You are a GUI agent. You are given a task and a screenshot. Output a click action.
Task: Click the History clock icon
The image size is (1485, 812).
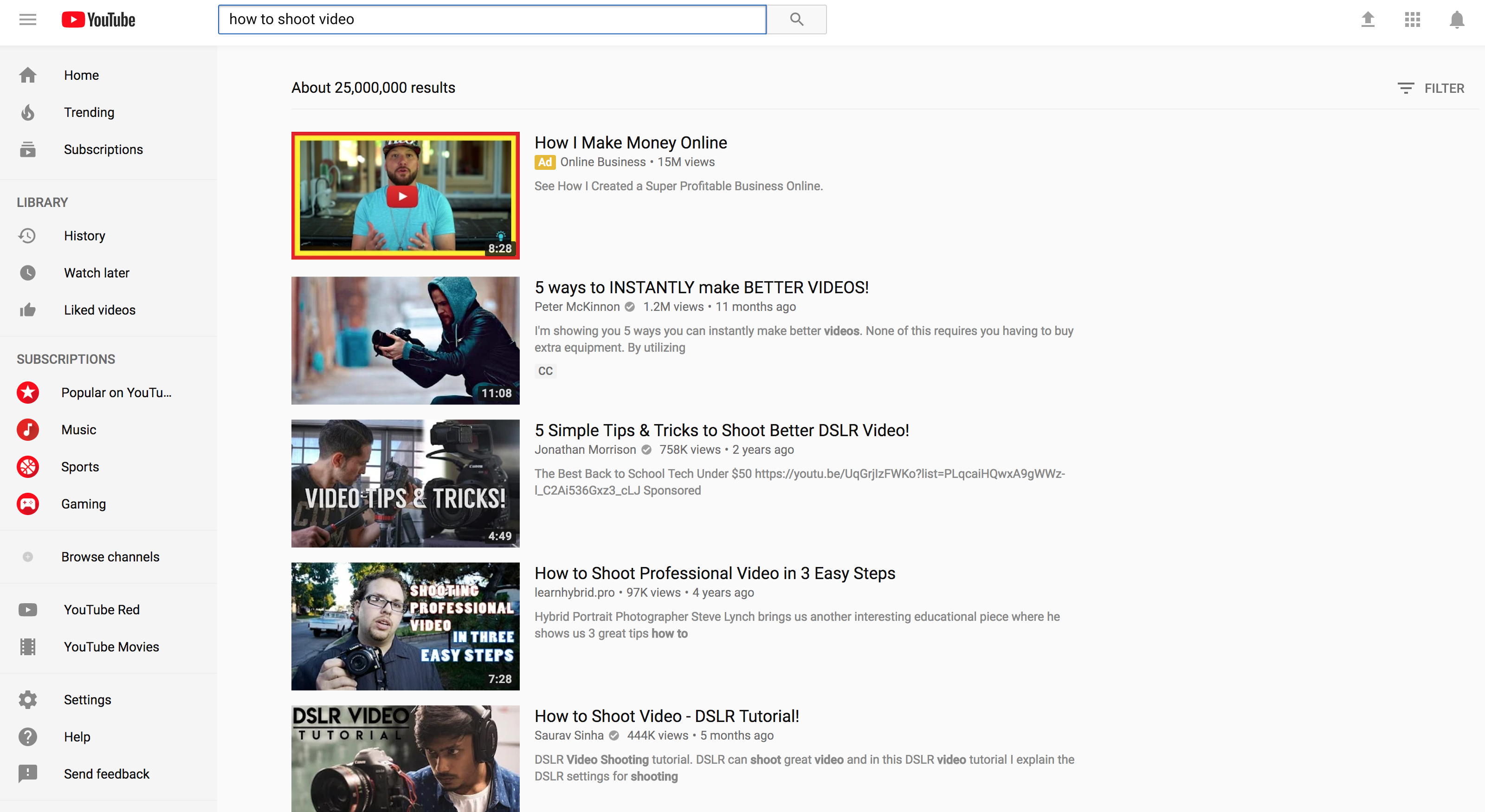pyautogui.click(x=28, y=236)
